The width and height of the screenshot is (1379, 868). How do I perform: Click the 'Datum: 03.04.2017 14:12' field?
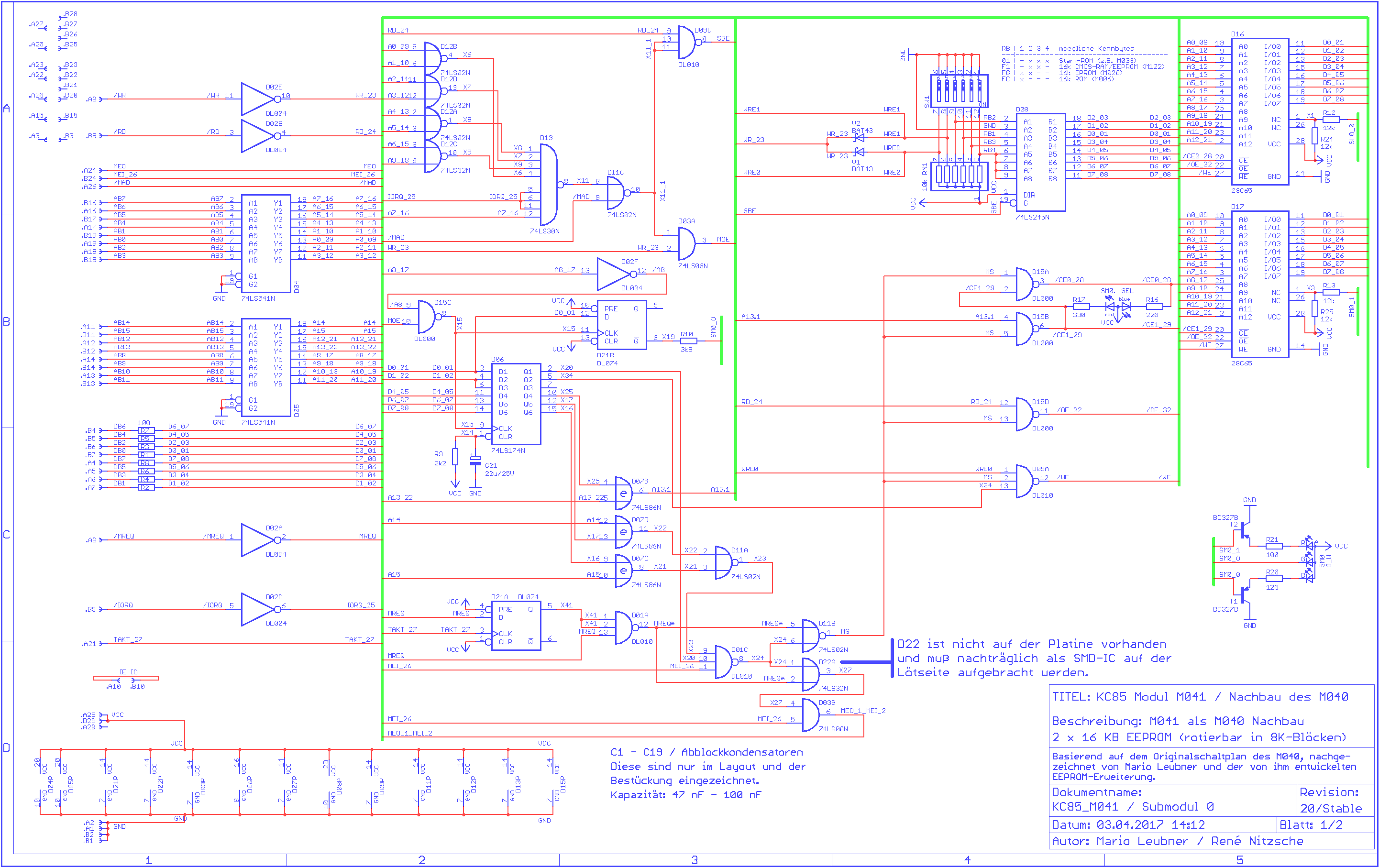[1128, 825]
